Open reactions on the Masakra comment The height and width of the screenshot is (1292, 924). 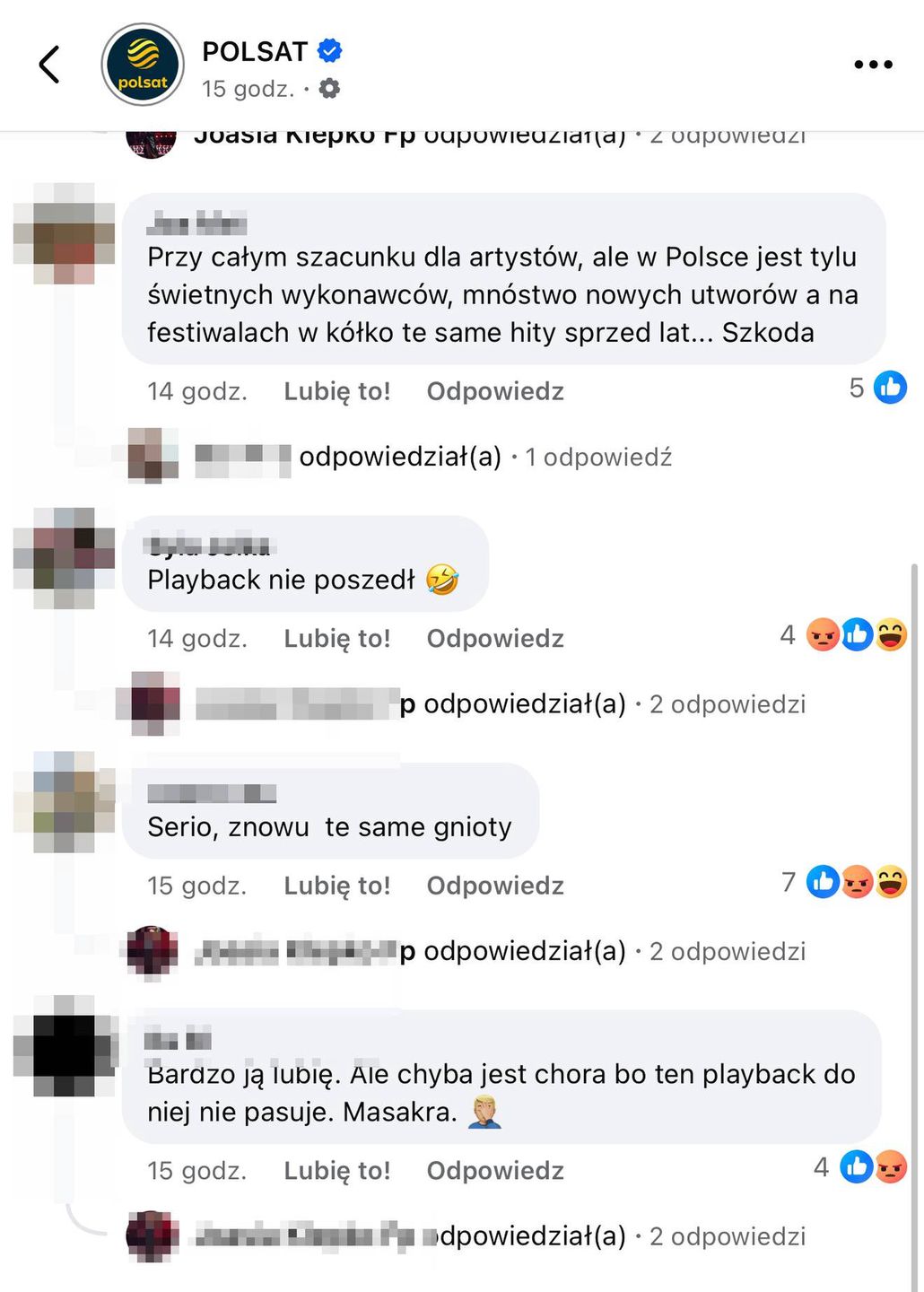(859, 1167)
